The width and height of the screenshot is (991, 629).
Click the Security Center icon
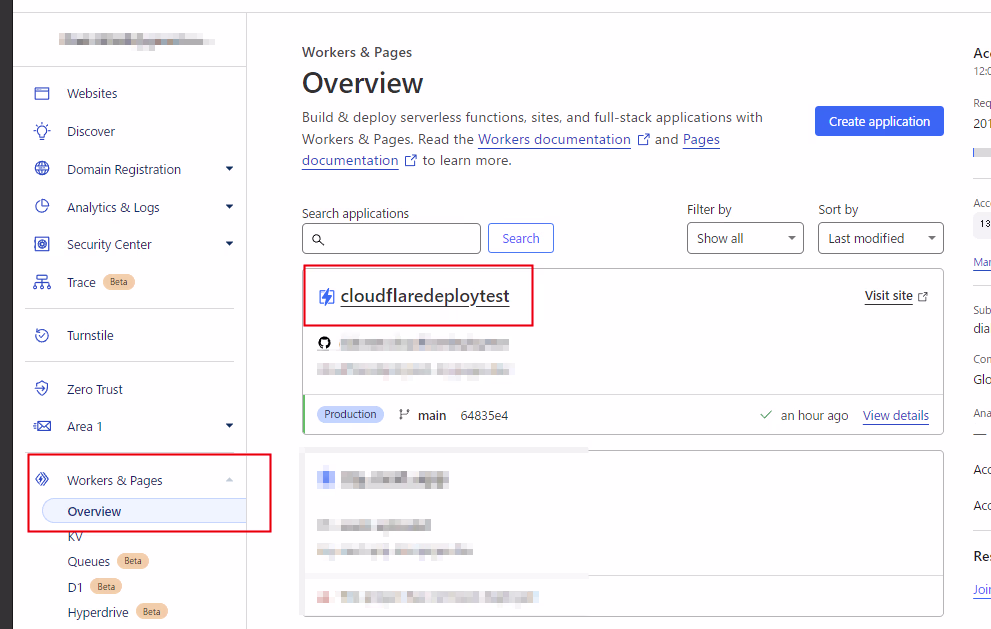click(42, 244)
